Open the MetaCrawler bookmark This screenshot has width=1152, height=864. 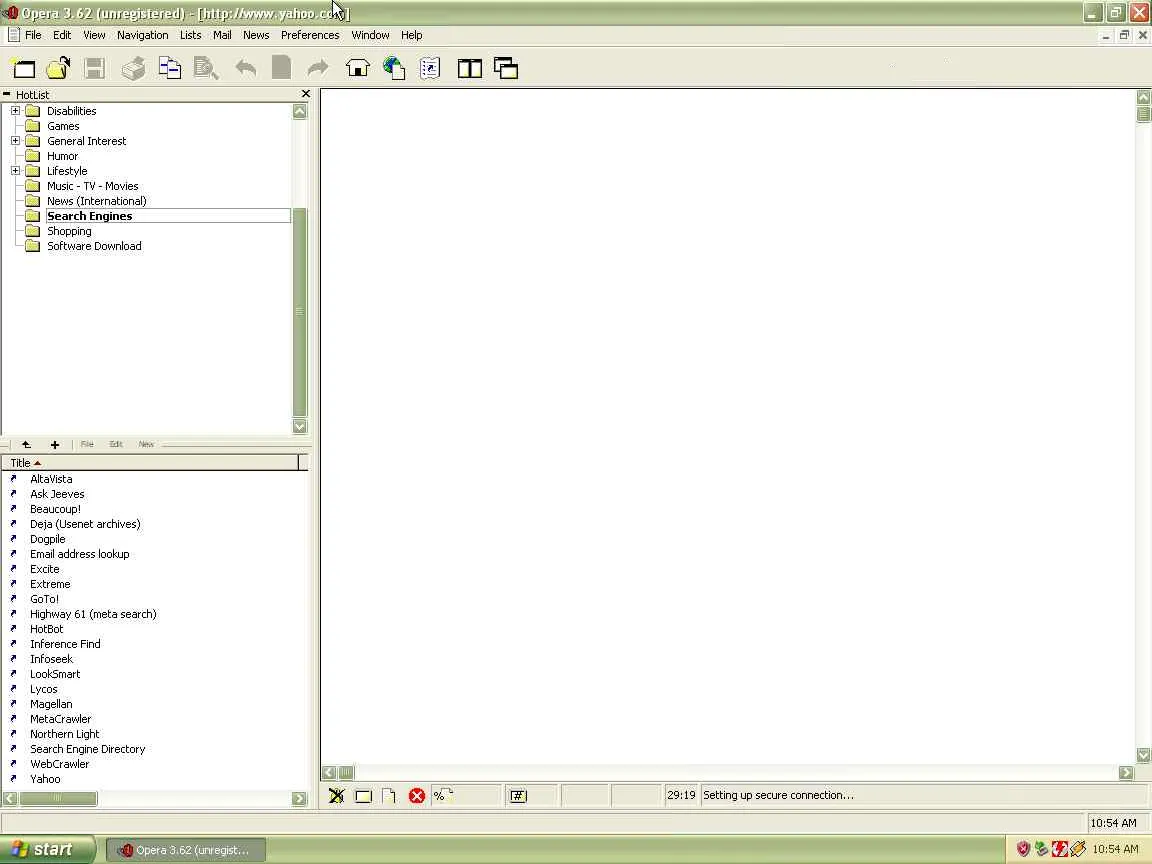[60, 719]
